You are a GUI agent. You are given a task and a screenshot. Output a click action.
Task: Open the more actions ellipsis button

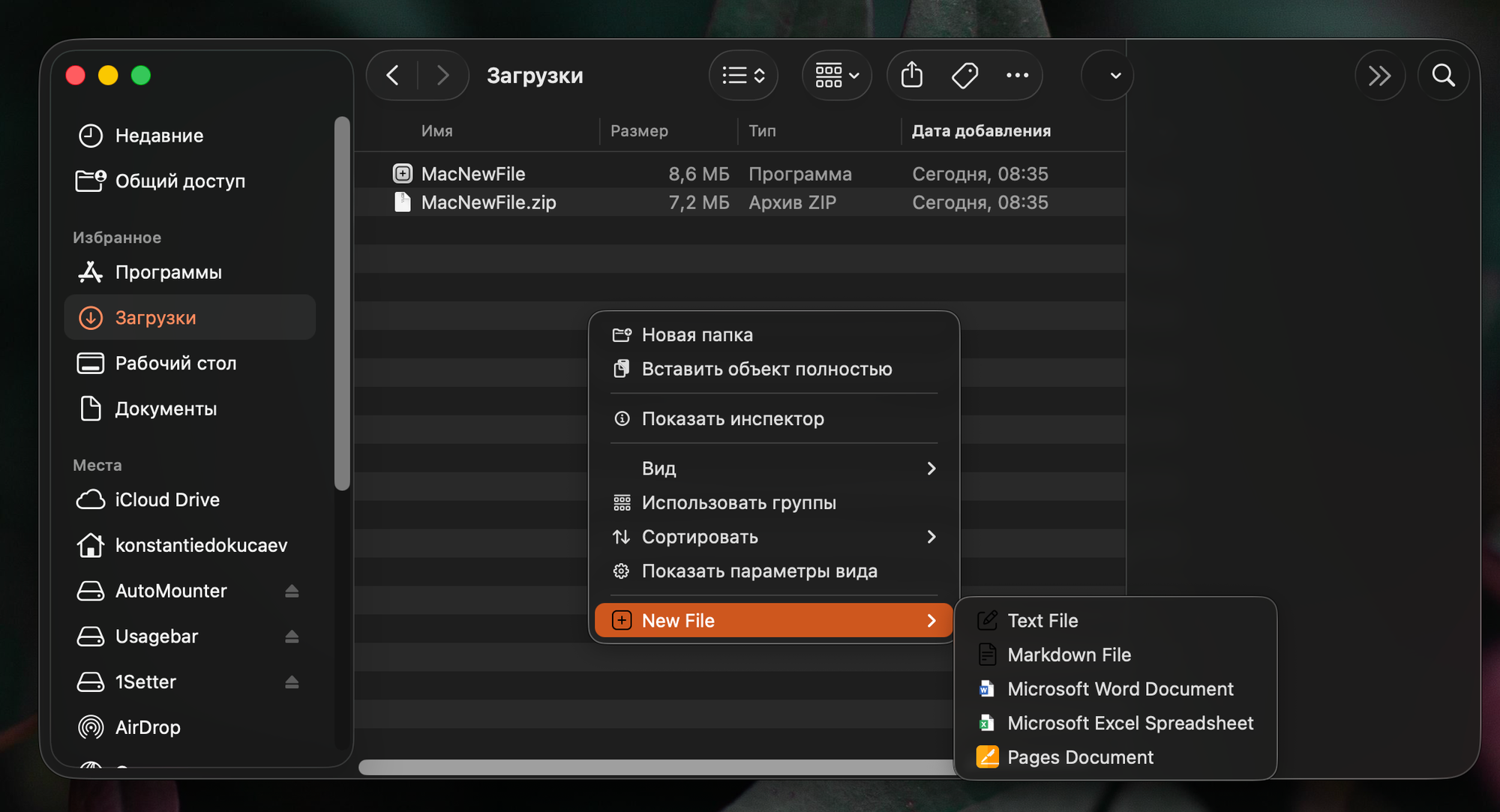(x=1017, y=75)
